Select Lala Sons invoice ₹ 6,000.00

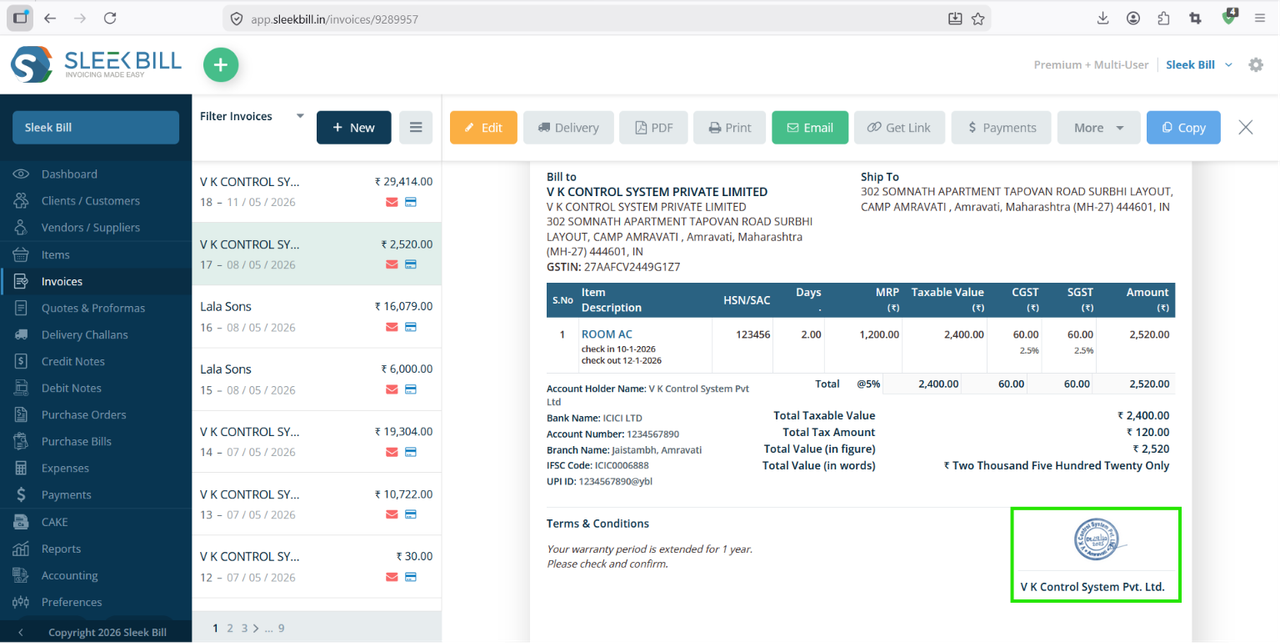(316, 379)
